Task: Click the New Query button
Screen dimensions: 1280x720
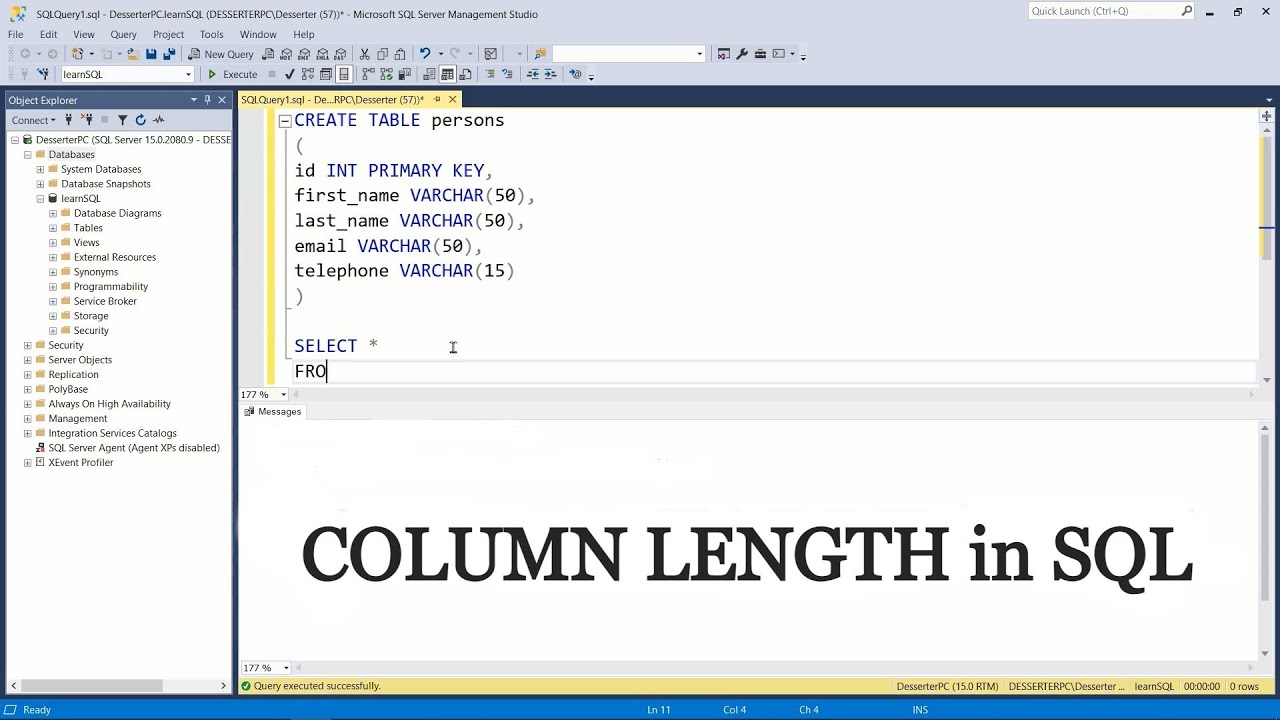Action: click(221, 54)
